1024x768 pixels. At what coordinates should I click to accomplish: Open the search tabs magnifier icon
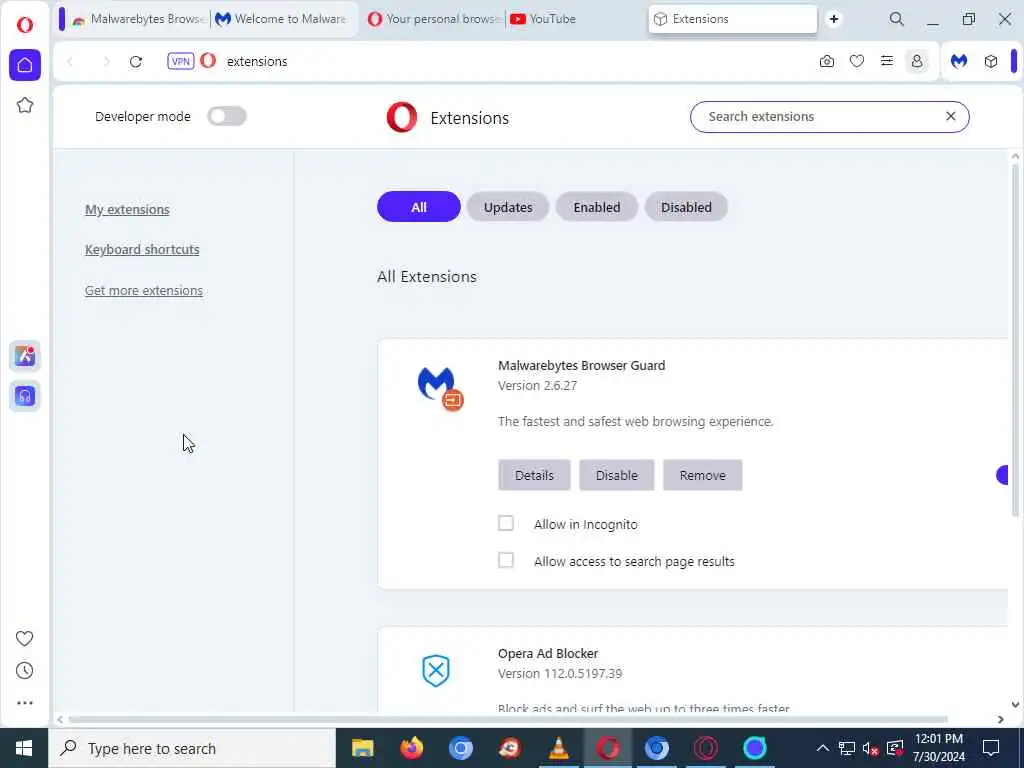tap(897, 19)
